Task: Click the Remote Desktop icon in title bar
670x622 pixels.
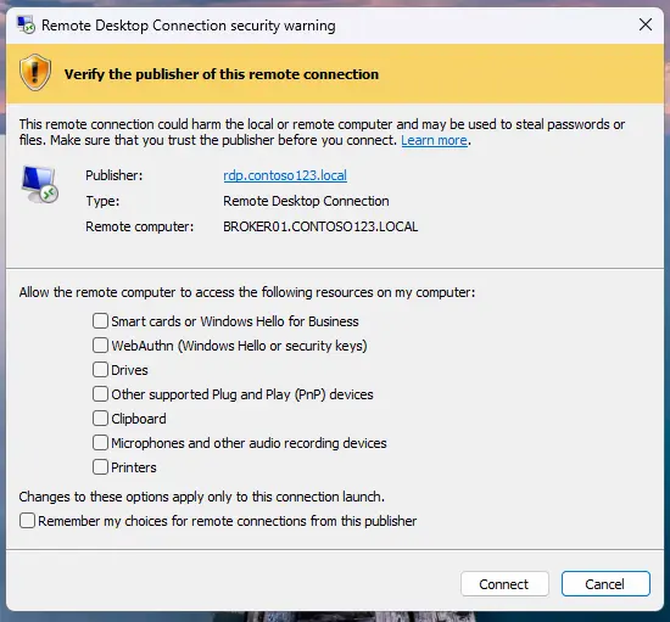Action: [x=26, y=25]
